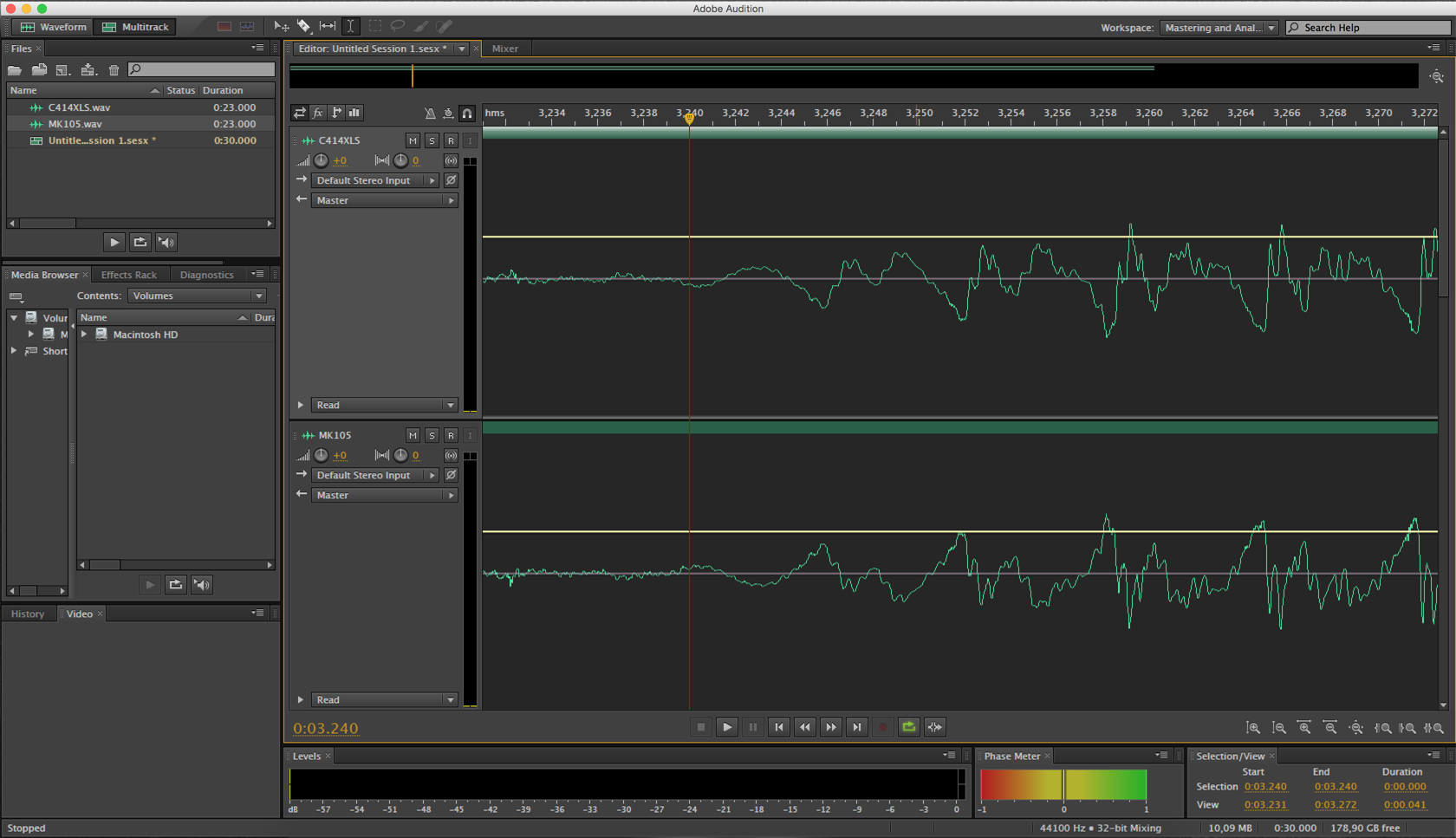Mute the C414XLS track
This screenshot has width=1456, height=838.
click(413, 140)
